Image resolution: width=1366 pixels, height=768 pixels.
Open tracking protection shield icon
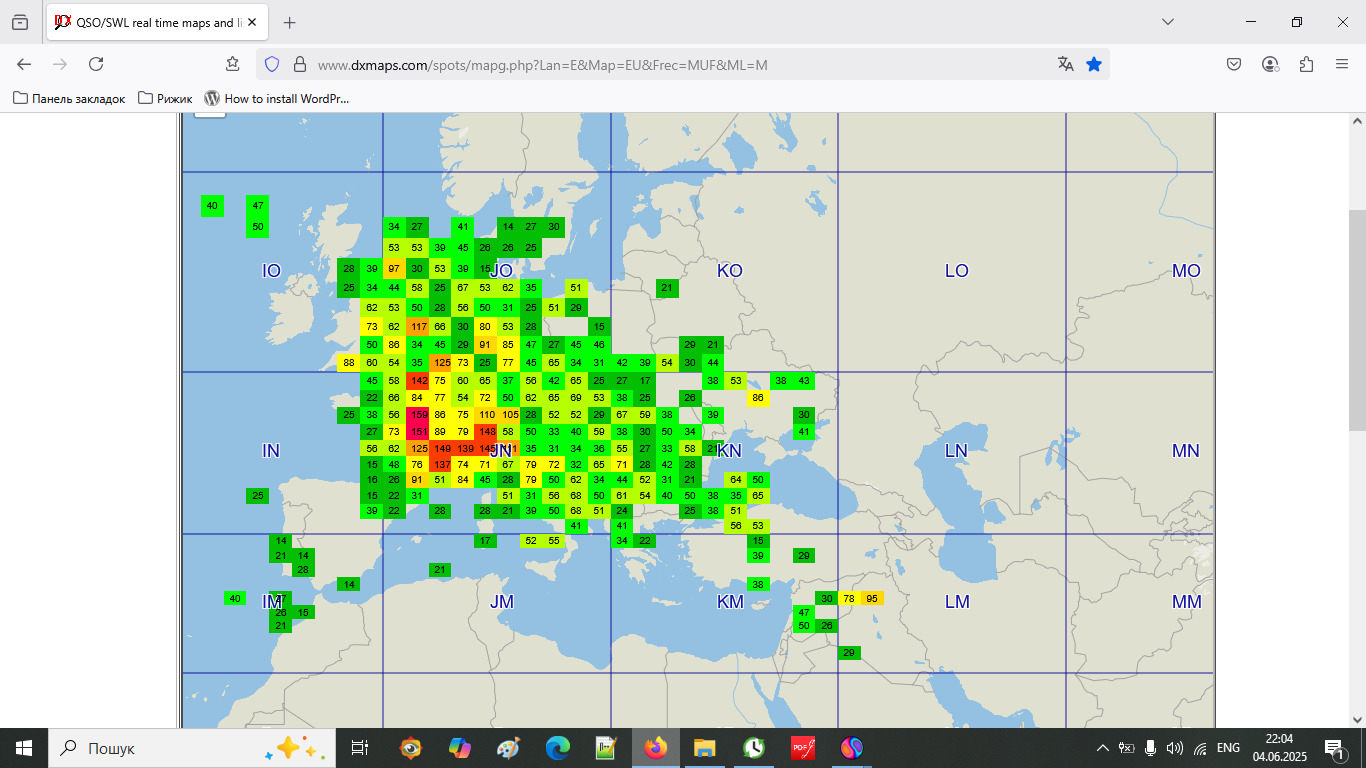click(x=272, y=64)
